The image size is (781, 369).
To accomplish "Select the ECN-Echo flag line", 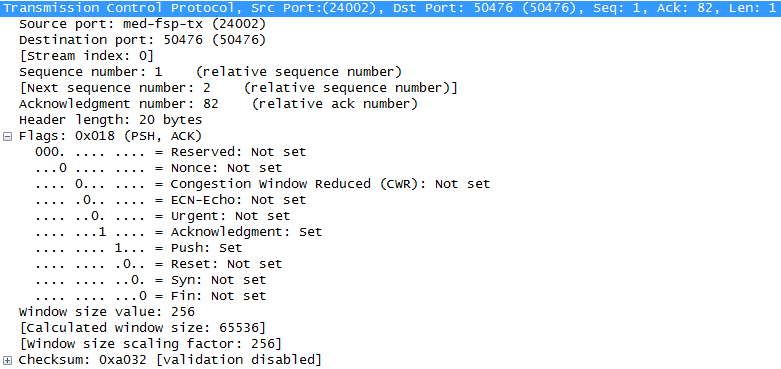I will [170, 200].
